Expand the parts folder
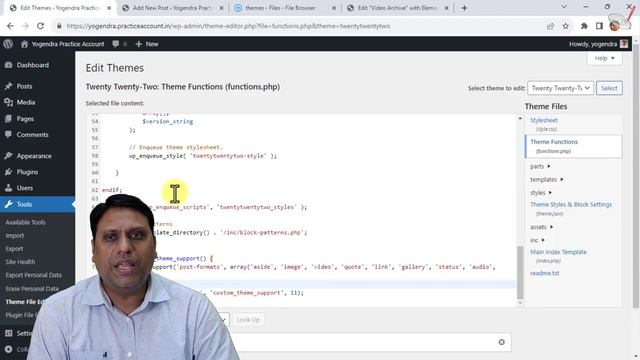 tap(540, 166)
